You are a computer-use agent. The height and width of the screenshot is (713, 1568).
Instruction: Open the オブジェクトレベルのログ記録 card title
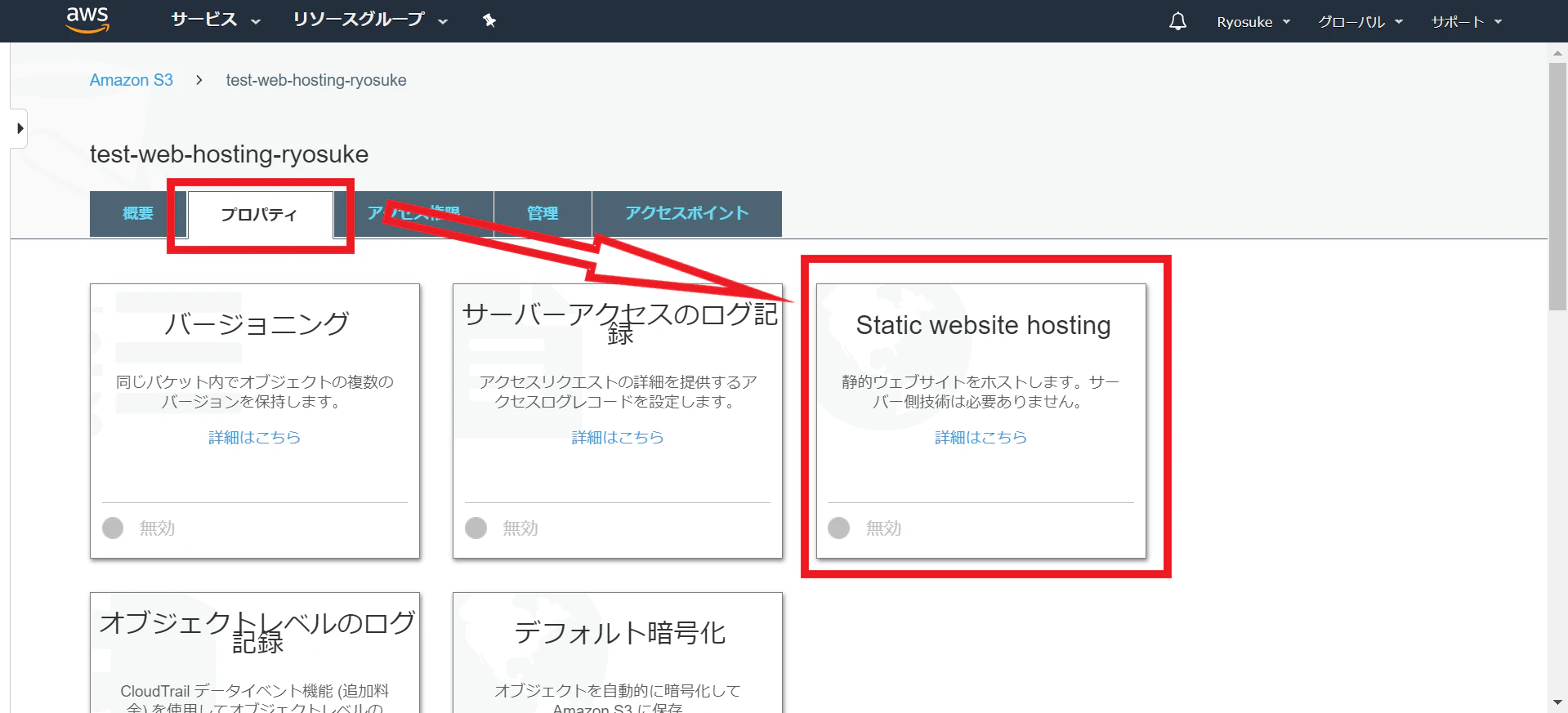click(257, 631)
